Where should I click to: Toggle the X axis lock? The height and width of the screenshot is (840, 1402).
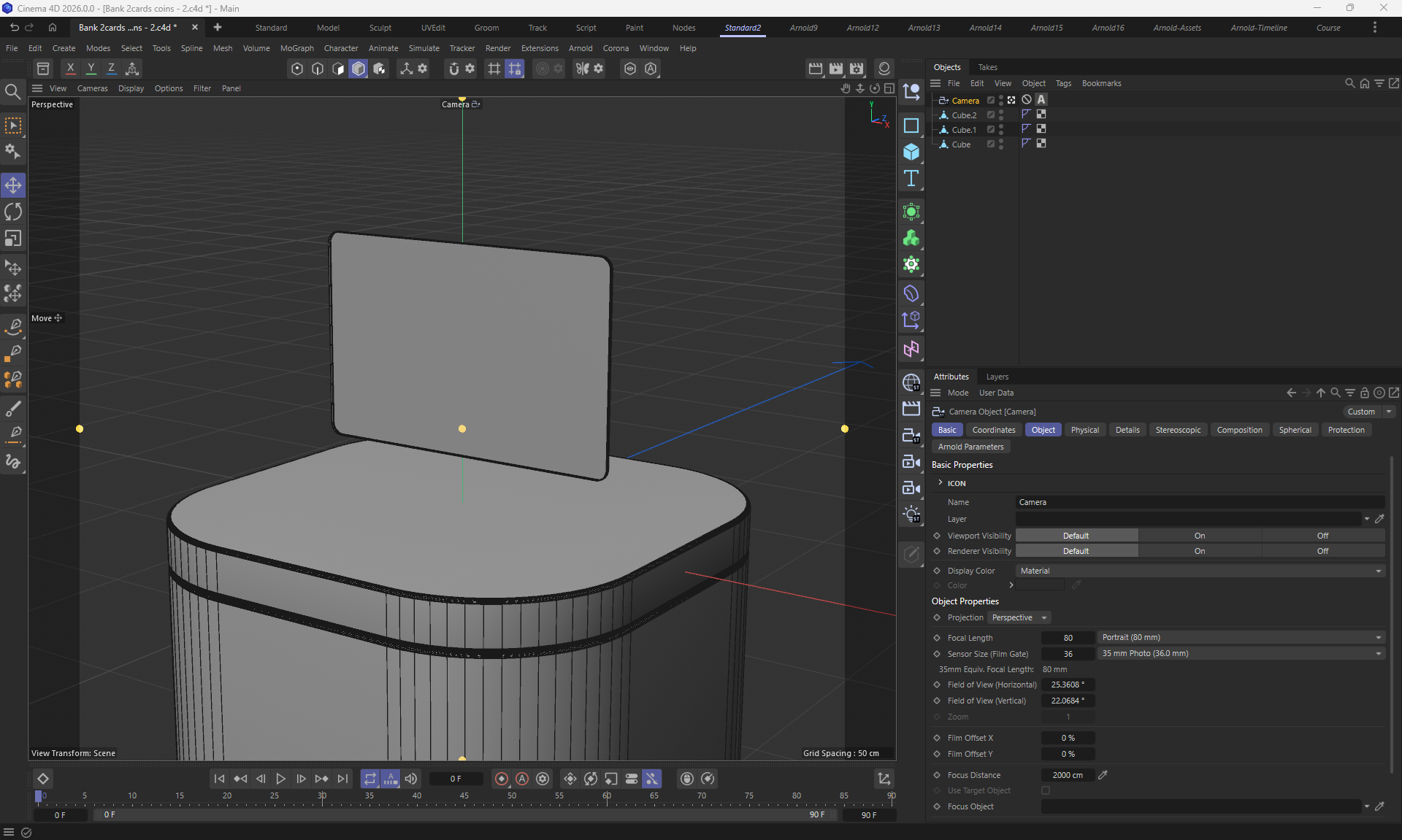point(70,69)
